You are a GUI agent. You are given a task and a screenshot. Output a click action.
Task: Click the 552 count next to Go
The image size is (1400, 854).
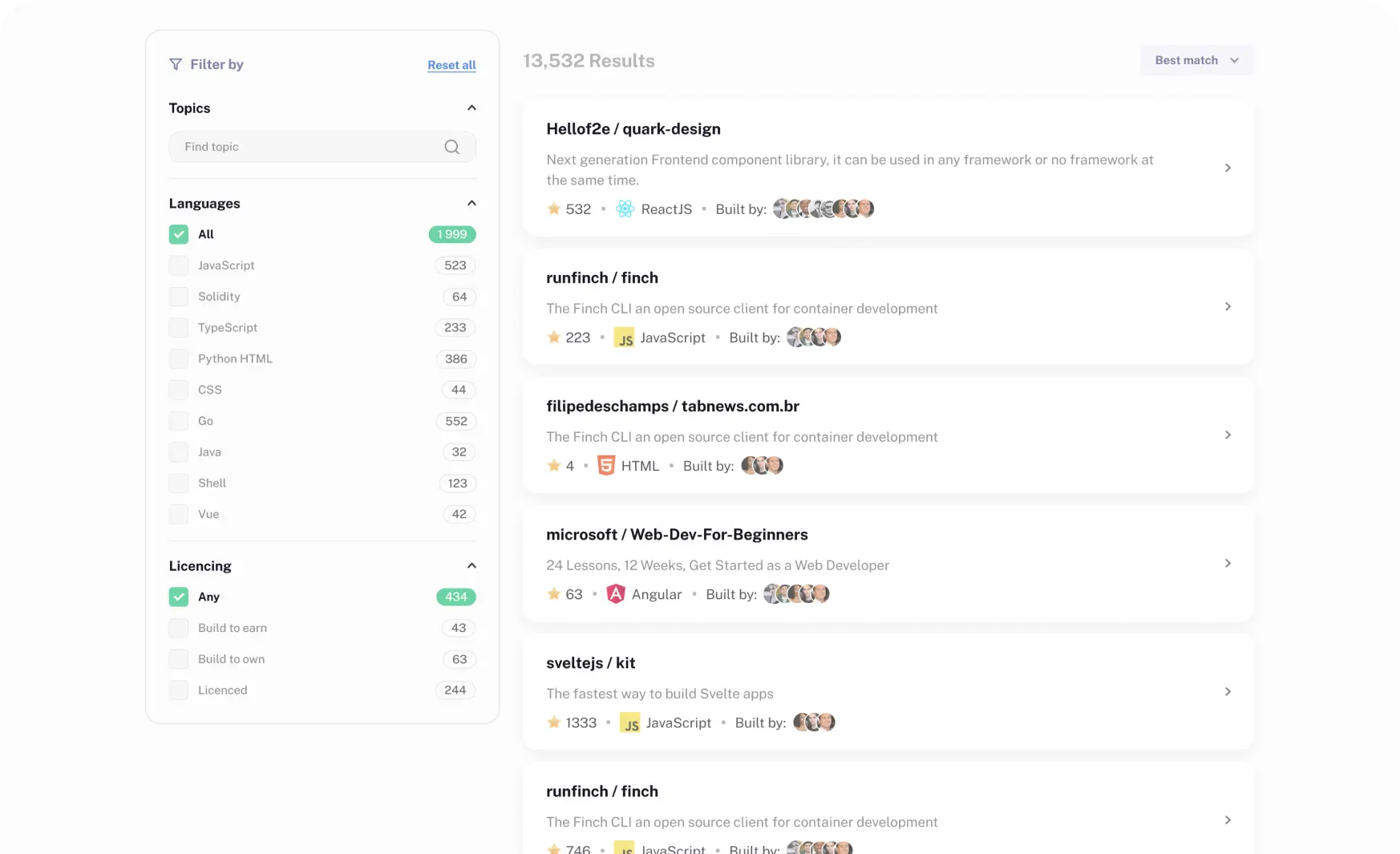coord(456,421)
